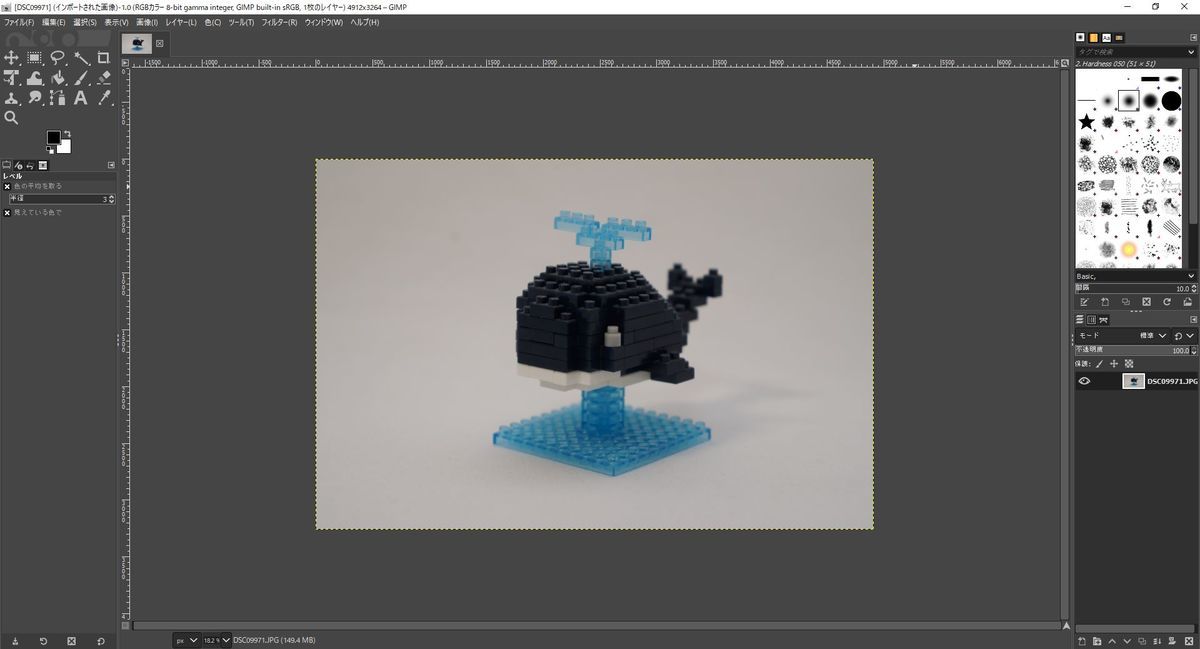The height and width of the screenshot is (649, 1200).
Task: Toggle the 色の平均を取る checkbox
Action: coord(7,186)
